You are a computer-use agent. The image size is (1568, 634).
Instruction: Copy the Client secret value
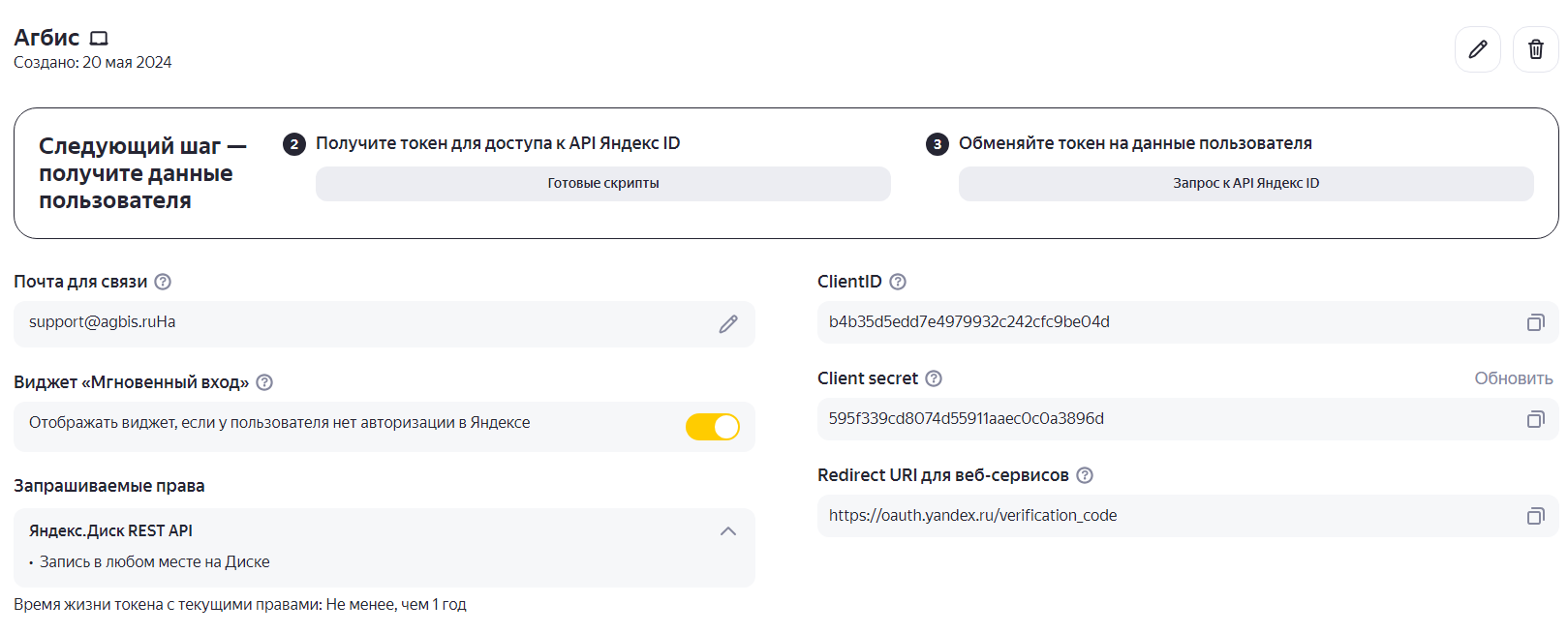pos(1535,419)
